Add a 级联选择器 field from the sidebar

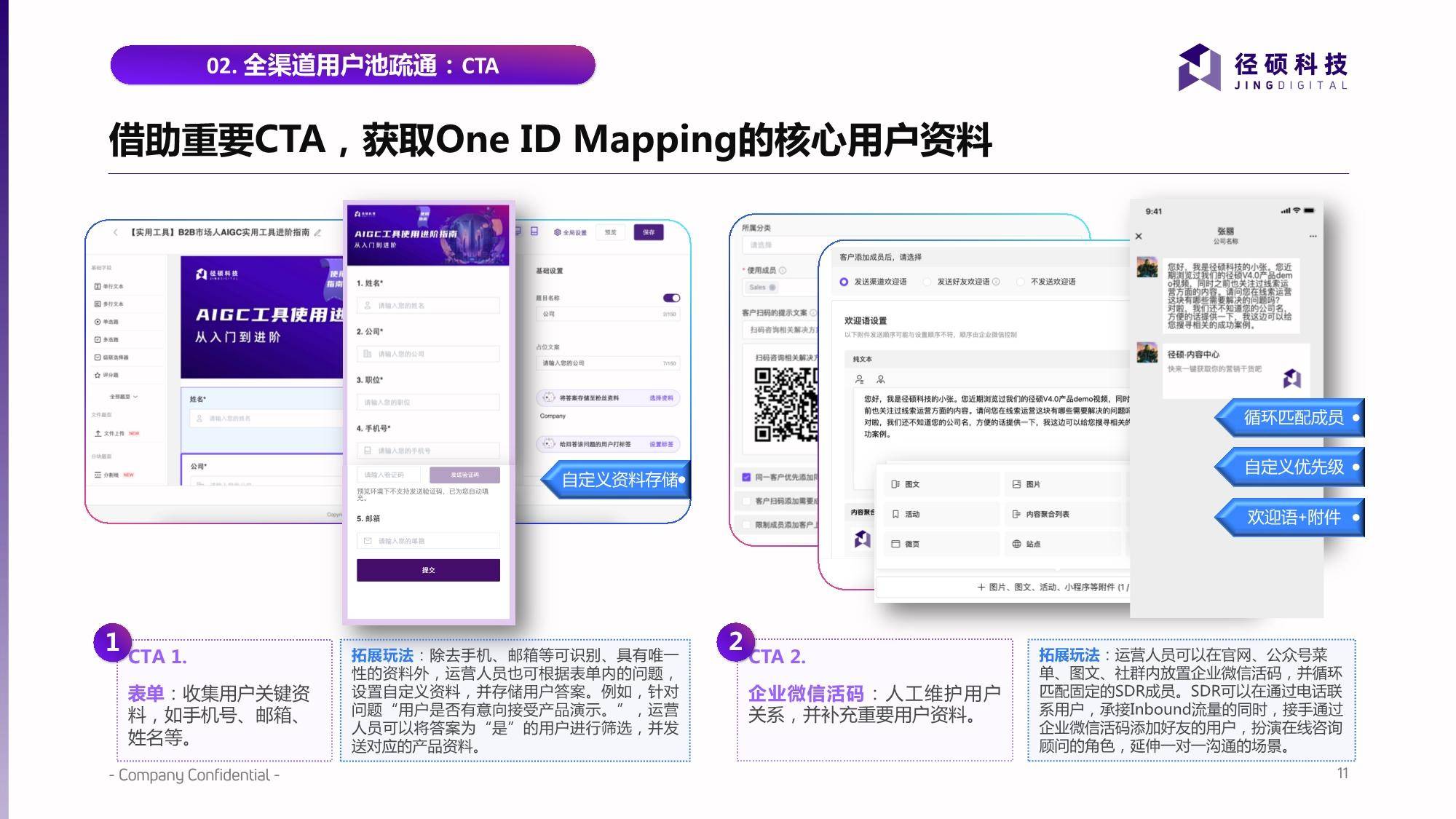coord(111,357)
